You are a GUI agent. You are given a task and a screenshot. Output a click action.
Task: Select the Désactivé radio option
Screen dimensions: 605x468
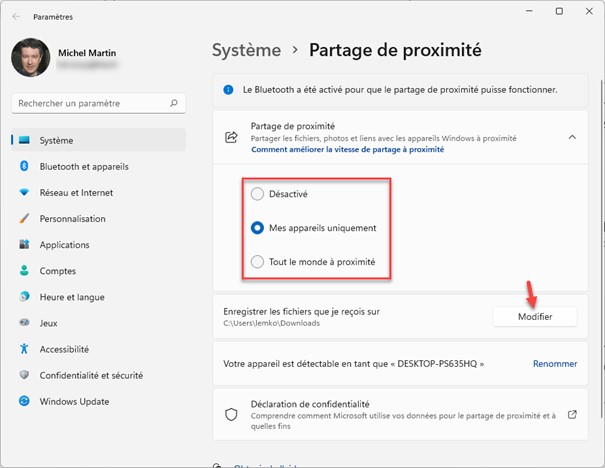(258, 194)
